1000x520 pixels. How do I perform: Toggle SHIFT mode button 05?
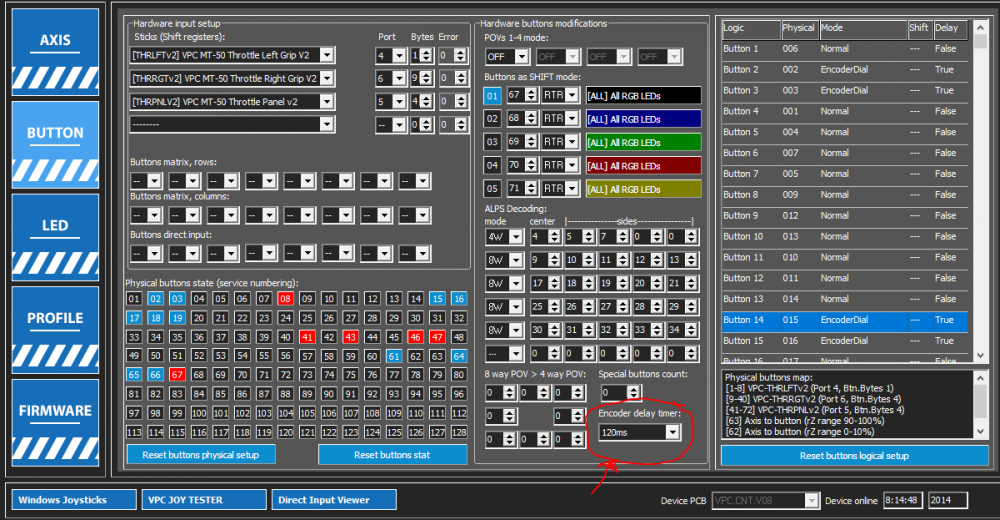492,188
